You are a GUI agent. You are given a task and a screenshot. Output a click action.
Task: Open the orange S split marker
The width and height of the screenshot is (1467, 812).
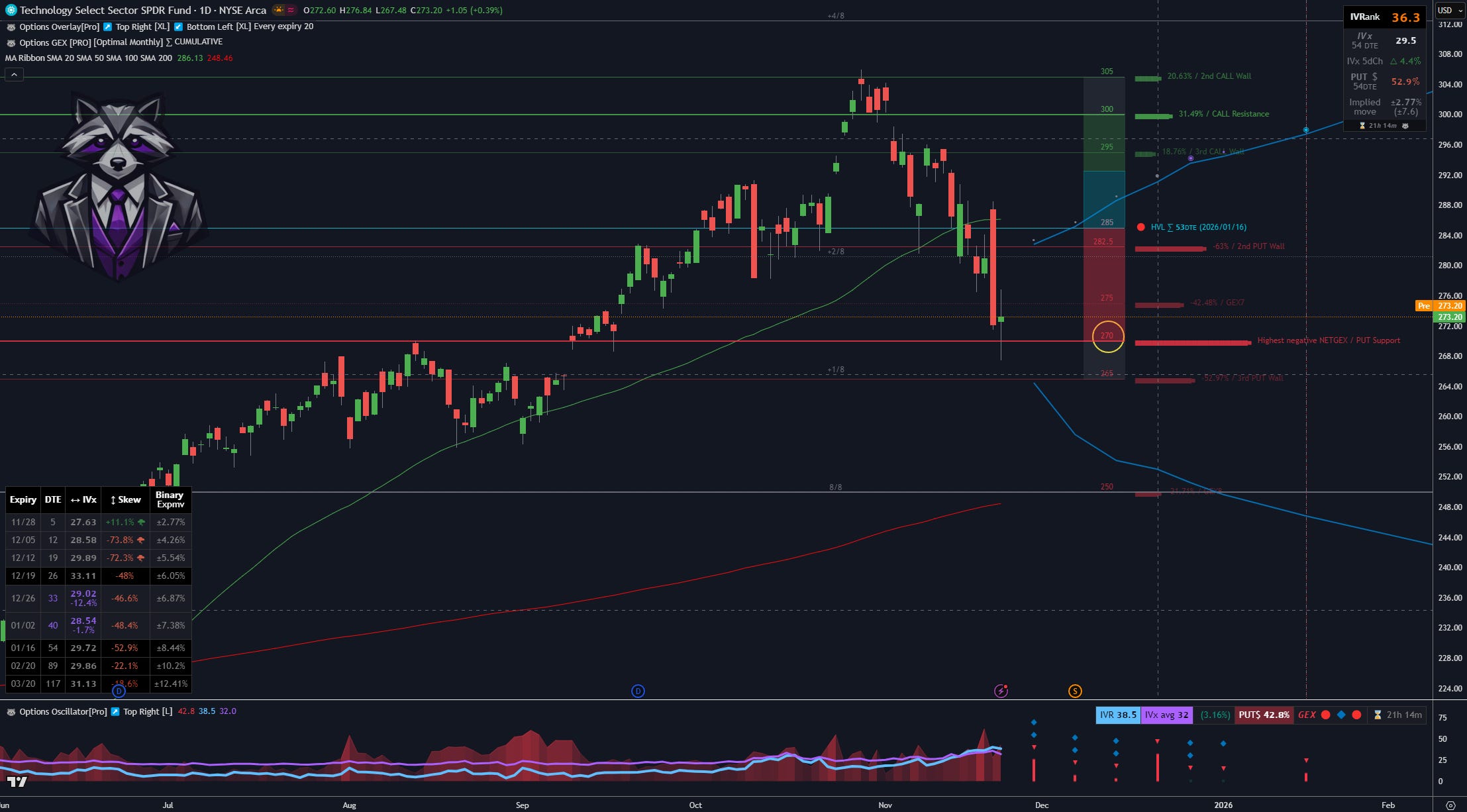pos(1075,691)
